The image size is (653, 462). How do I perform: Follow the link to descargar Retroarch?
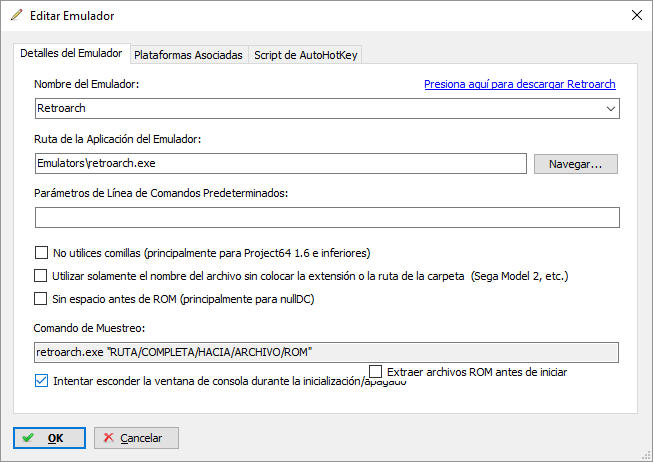click(x=520, y=84)
